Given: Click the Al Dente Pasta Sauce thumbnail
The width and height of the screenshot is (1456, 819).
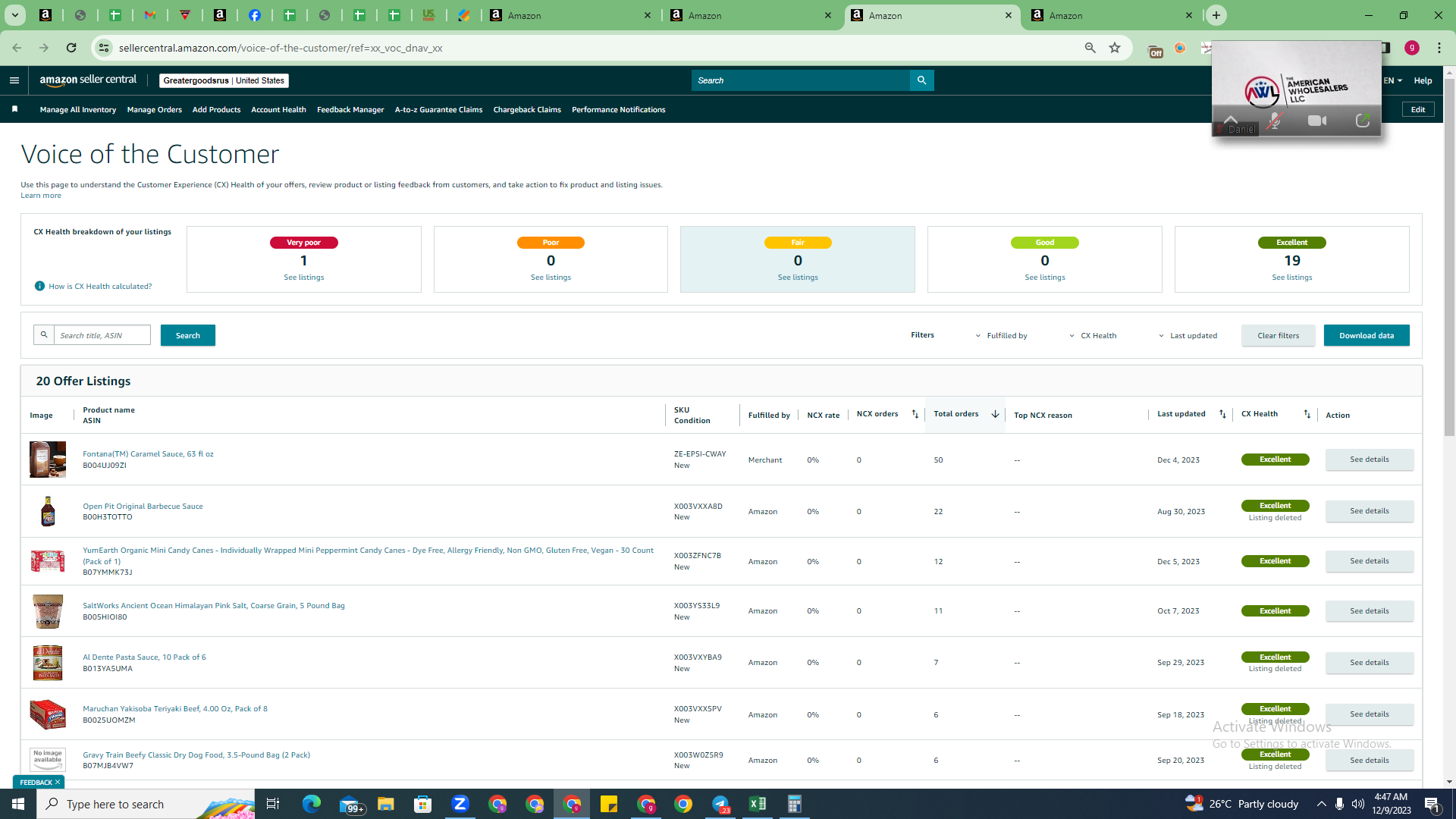Looking at the screenshot, I should click(x=48, y=663).
